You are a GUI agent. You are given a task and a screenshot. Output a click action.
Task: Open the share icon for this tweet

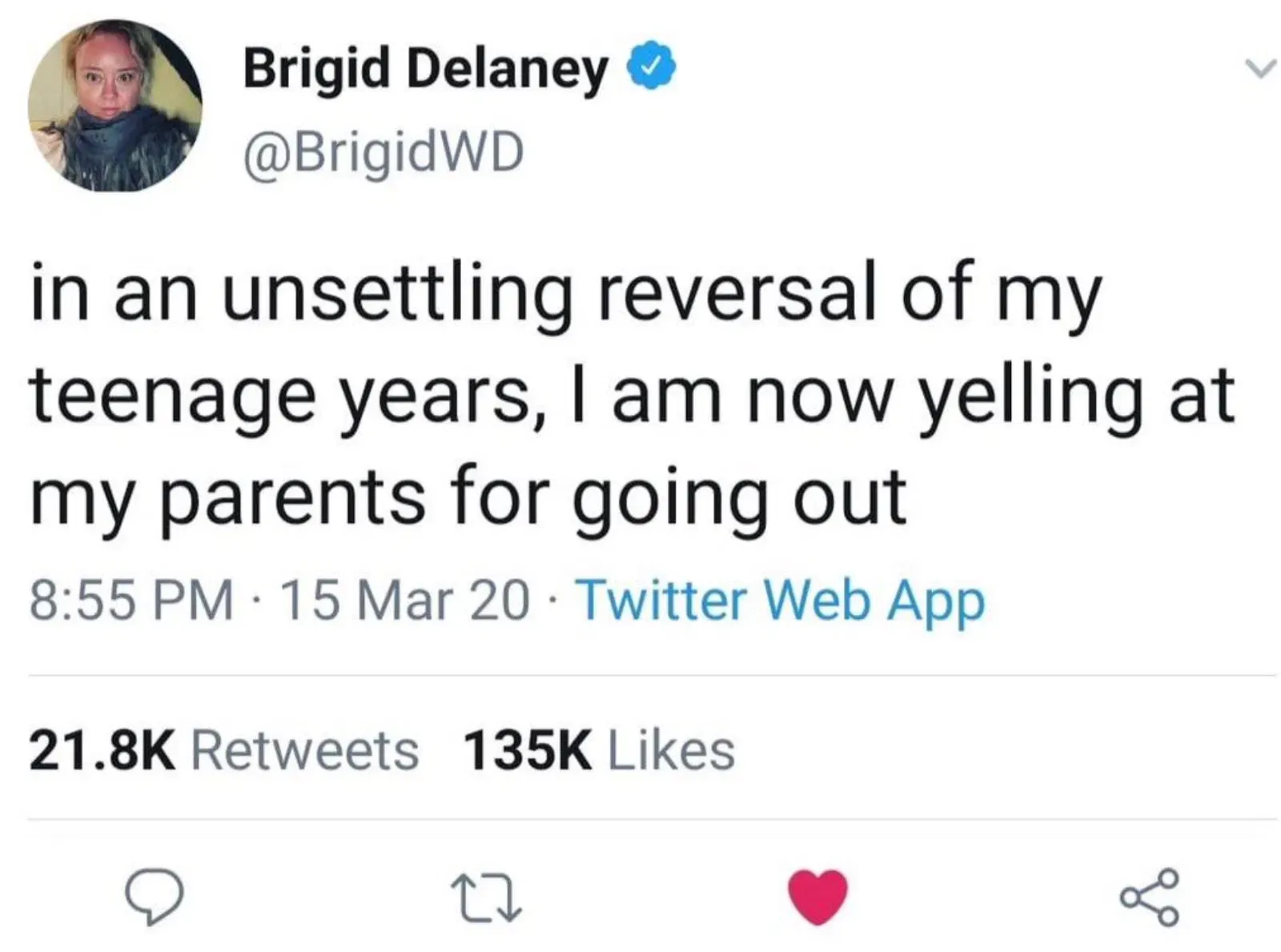tap(1149, 896)
